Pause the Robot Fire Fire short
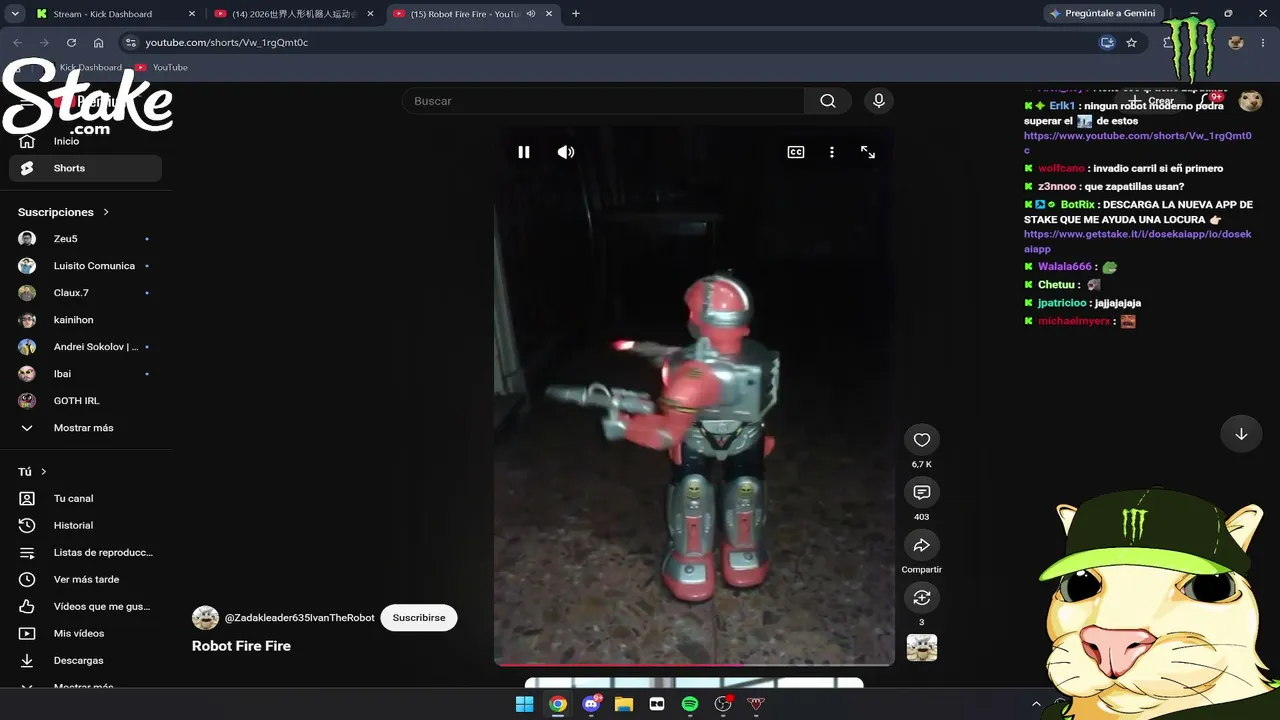The width and height of the screenshot is (1280, 720). [x=523, y=152]
